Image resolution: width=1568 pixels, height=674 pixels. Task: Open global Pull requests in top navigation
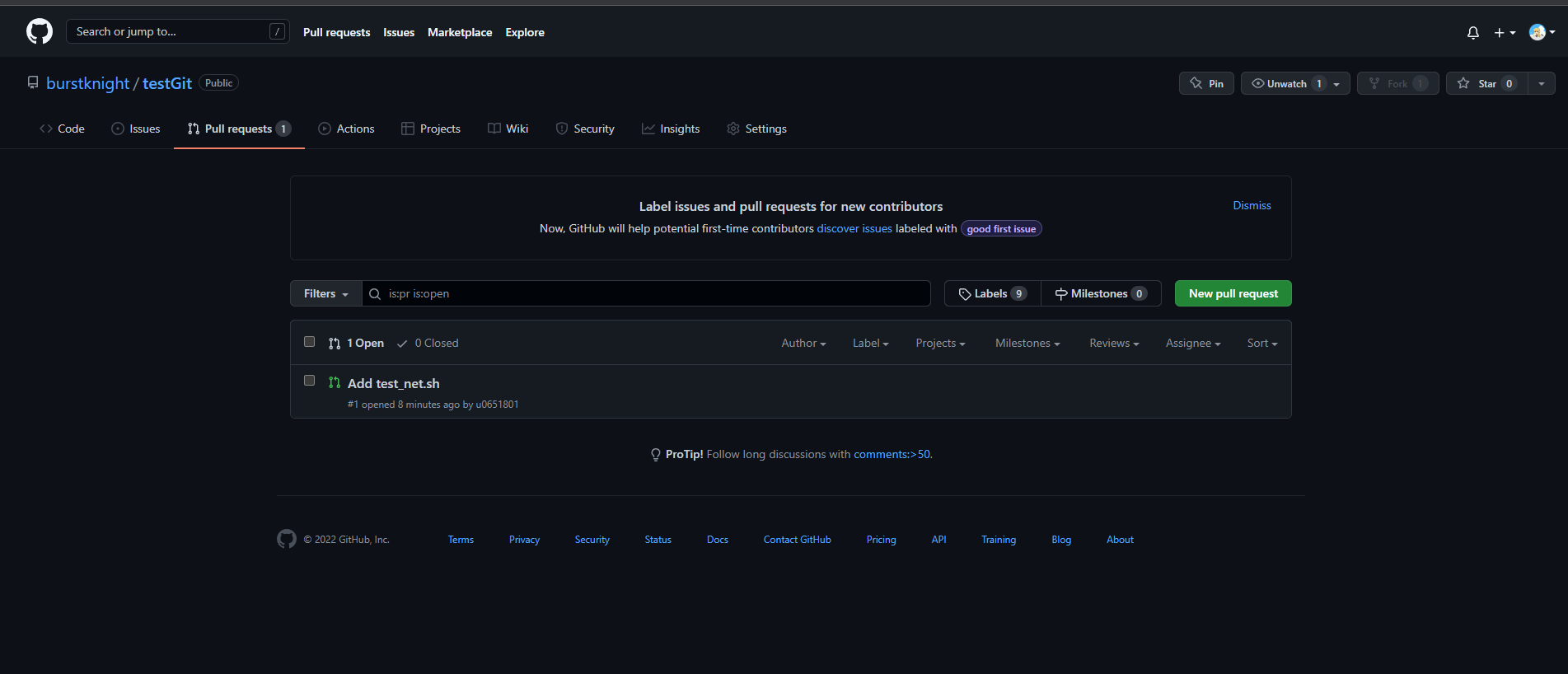(336, 32)
